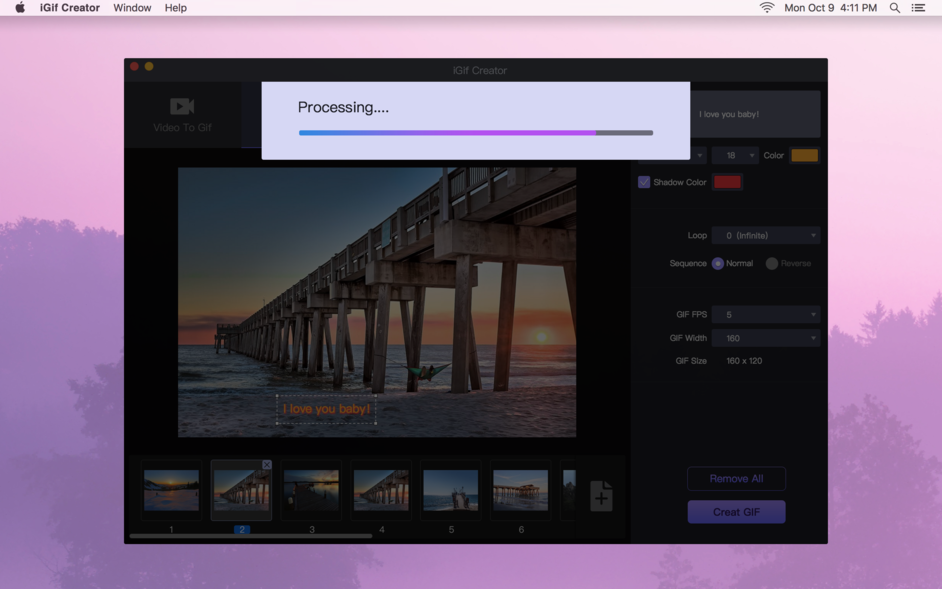Open the Apple menu
This screenshot has width=942, height=589.
click(x=18, y=7)
